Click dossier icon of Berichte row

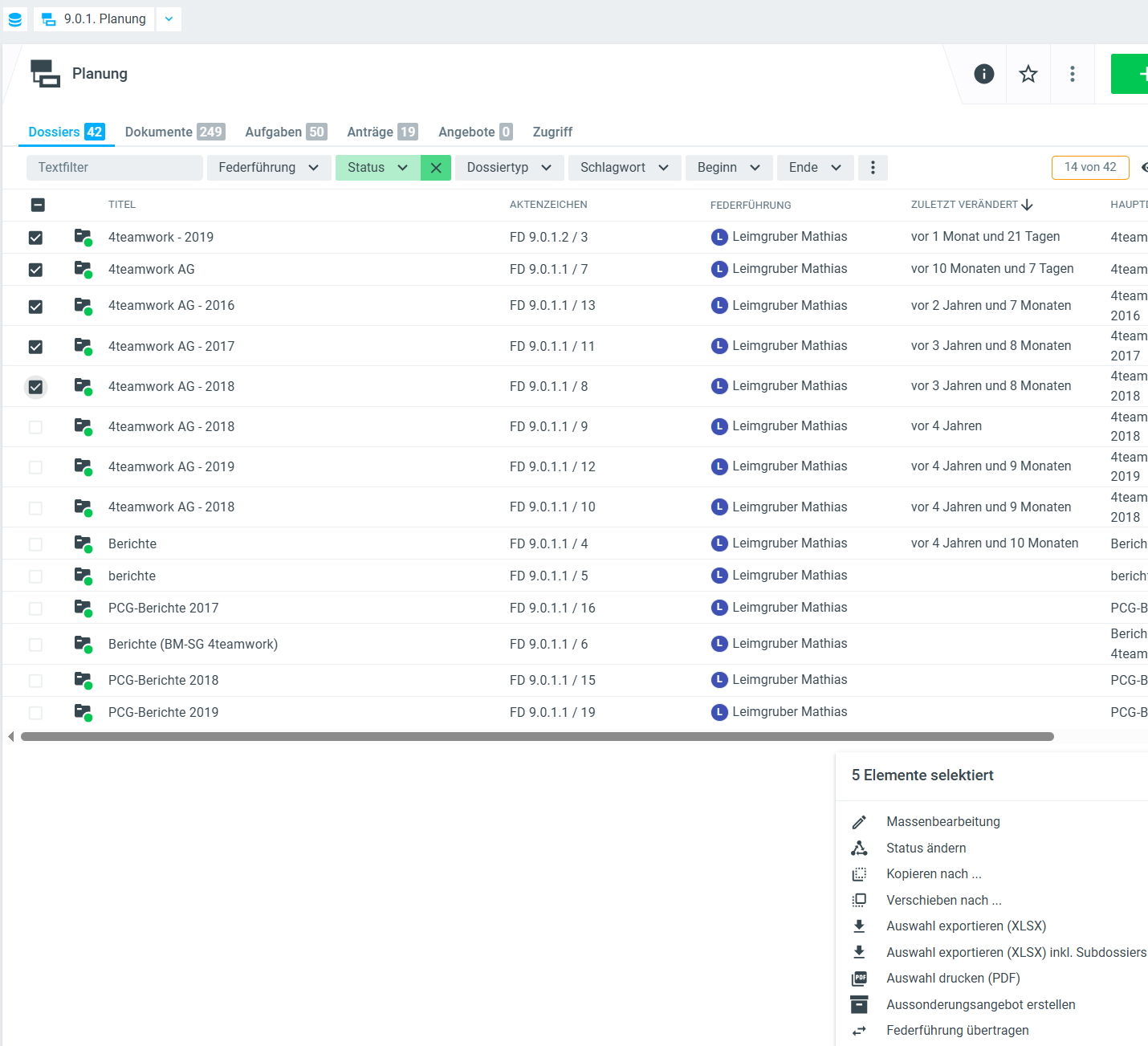(83, 543)
